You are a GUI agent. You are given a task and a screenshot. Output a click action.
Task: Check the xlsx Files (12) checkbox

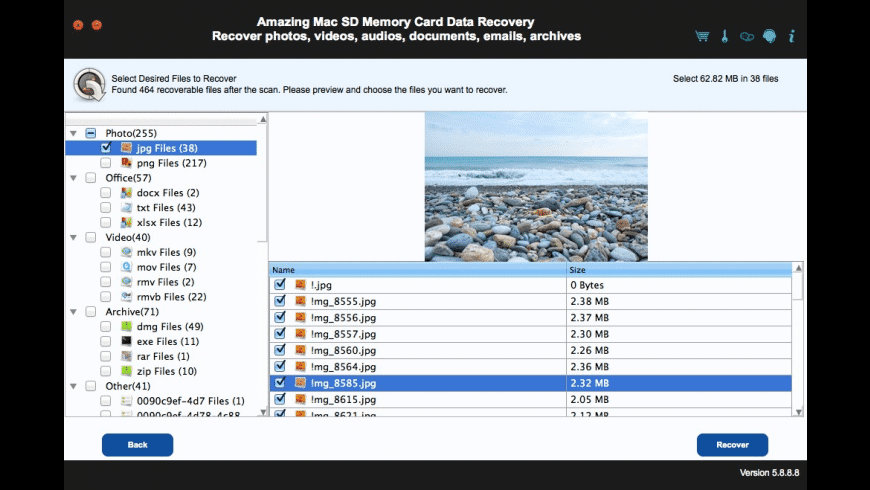(x=105, y=222)
